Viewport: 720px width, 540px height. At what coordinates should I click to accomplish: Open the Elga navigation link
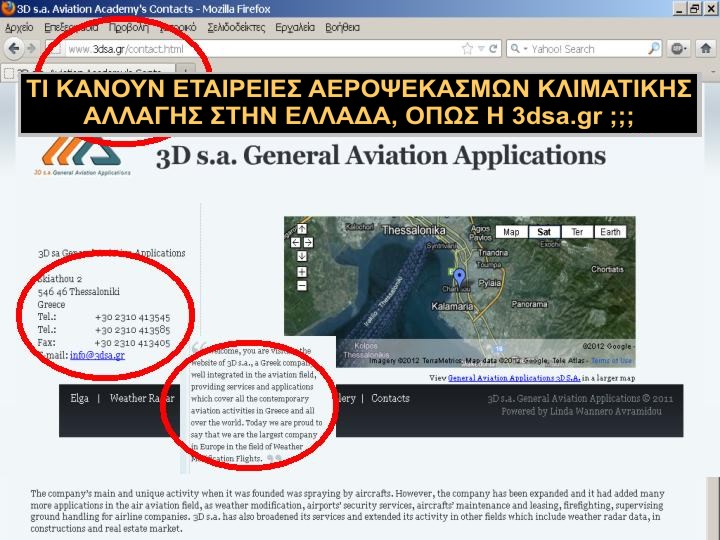click(x=79, y=398)
